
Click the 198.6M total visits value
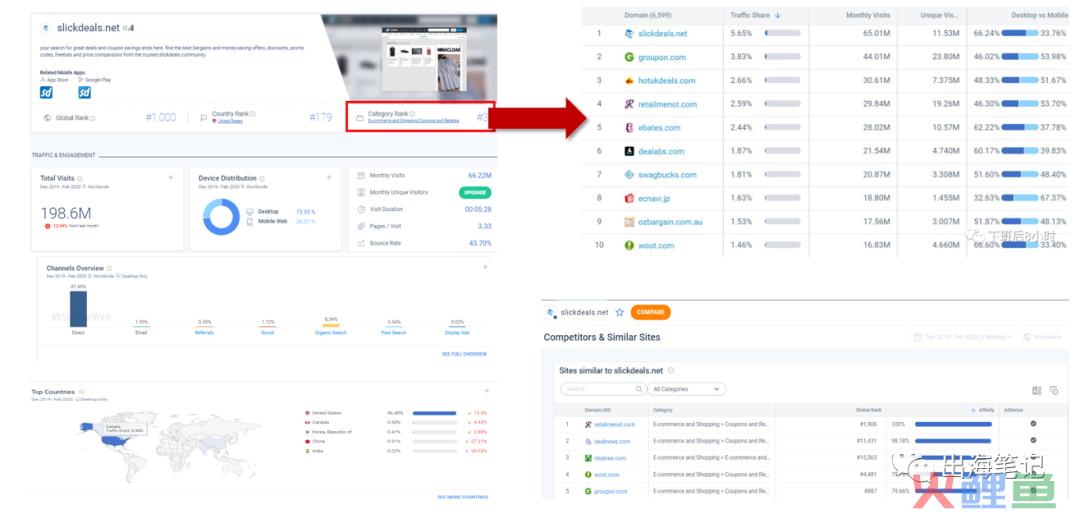(65, 214)
